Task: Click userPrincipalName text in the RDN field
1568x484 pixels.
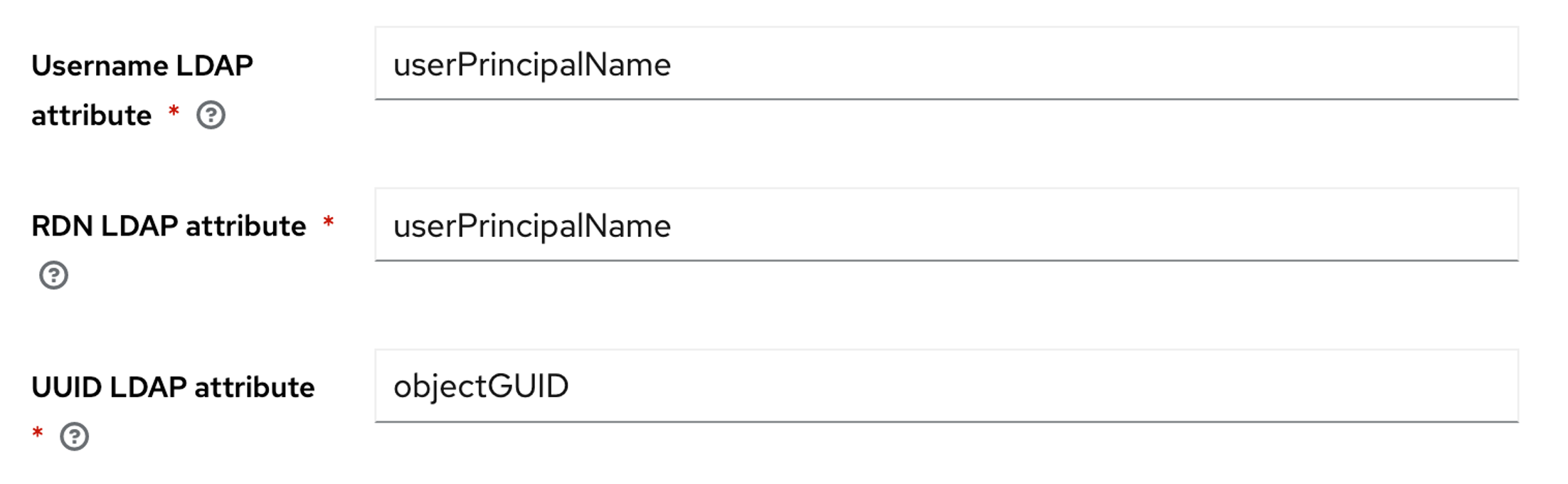Action: coord(531,226)
